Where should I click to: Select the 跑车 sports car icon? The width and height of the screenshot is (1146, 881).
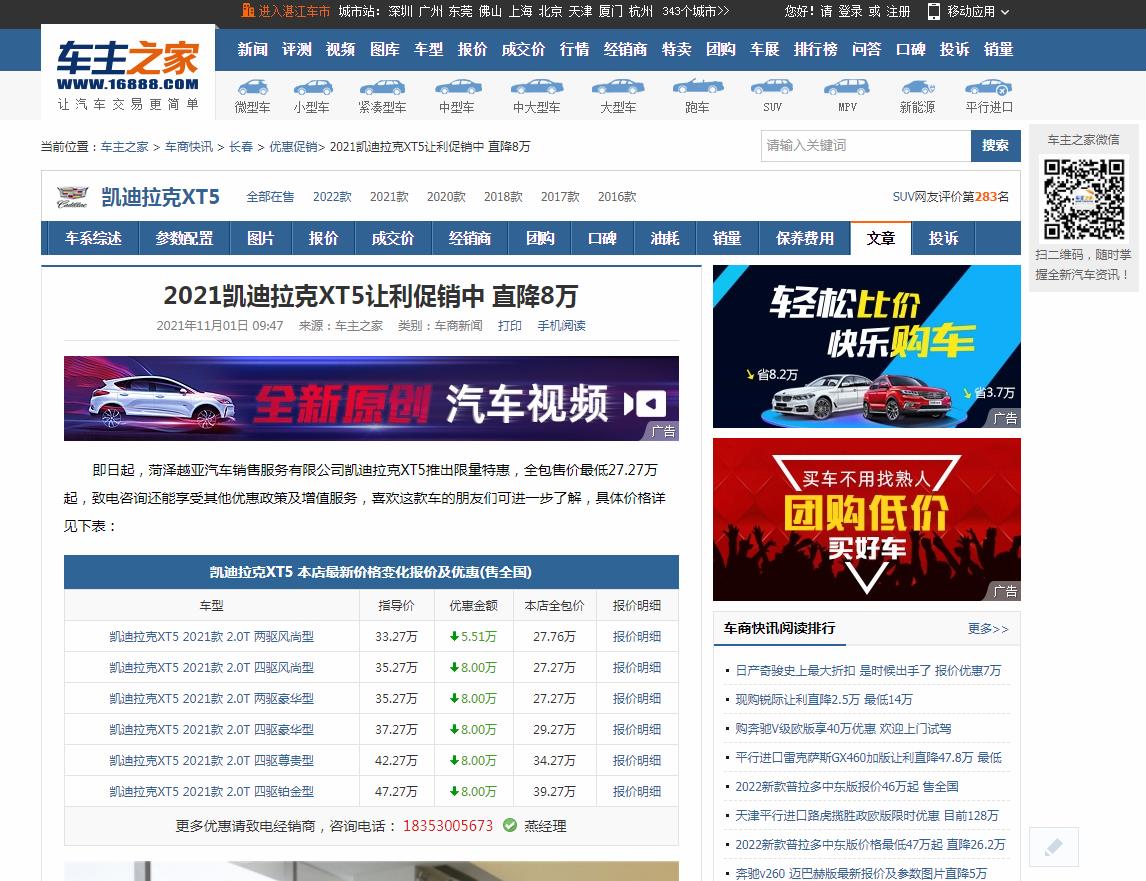coord(698,88)
